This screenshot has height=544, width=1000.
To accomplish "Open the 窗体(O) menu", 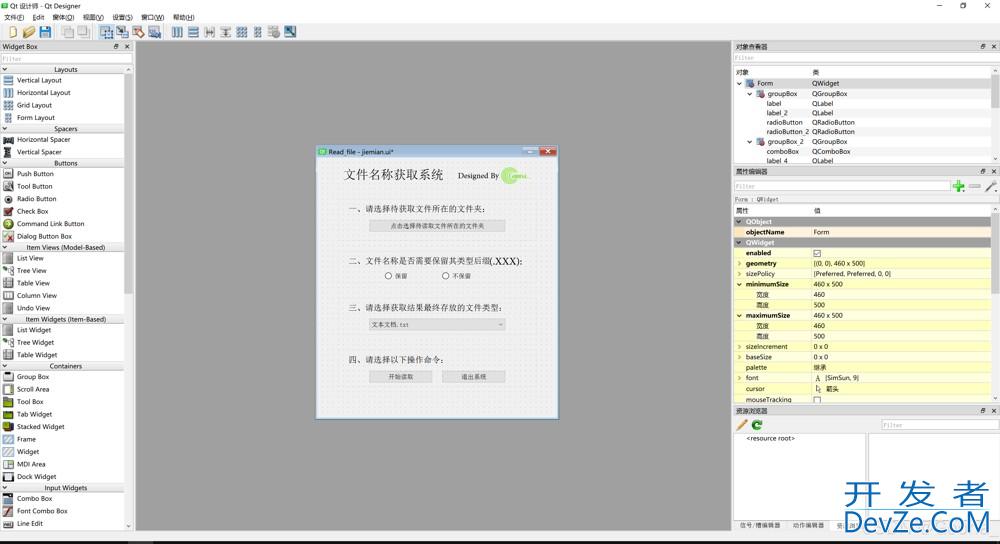I will 63,17.
